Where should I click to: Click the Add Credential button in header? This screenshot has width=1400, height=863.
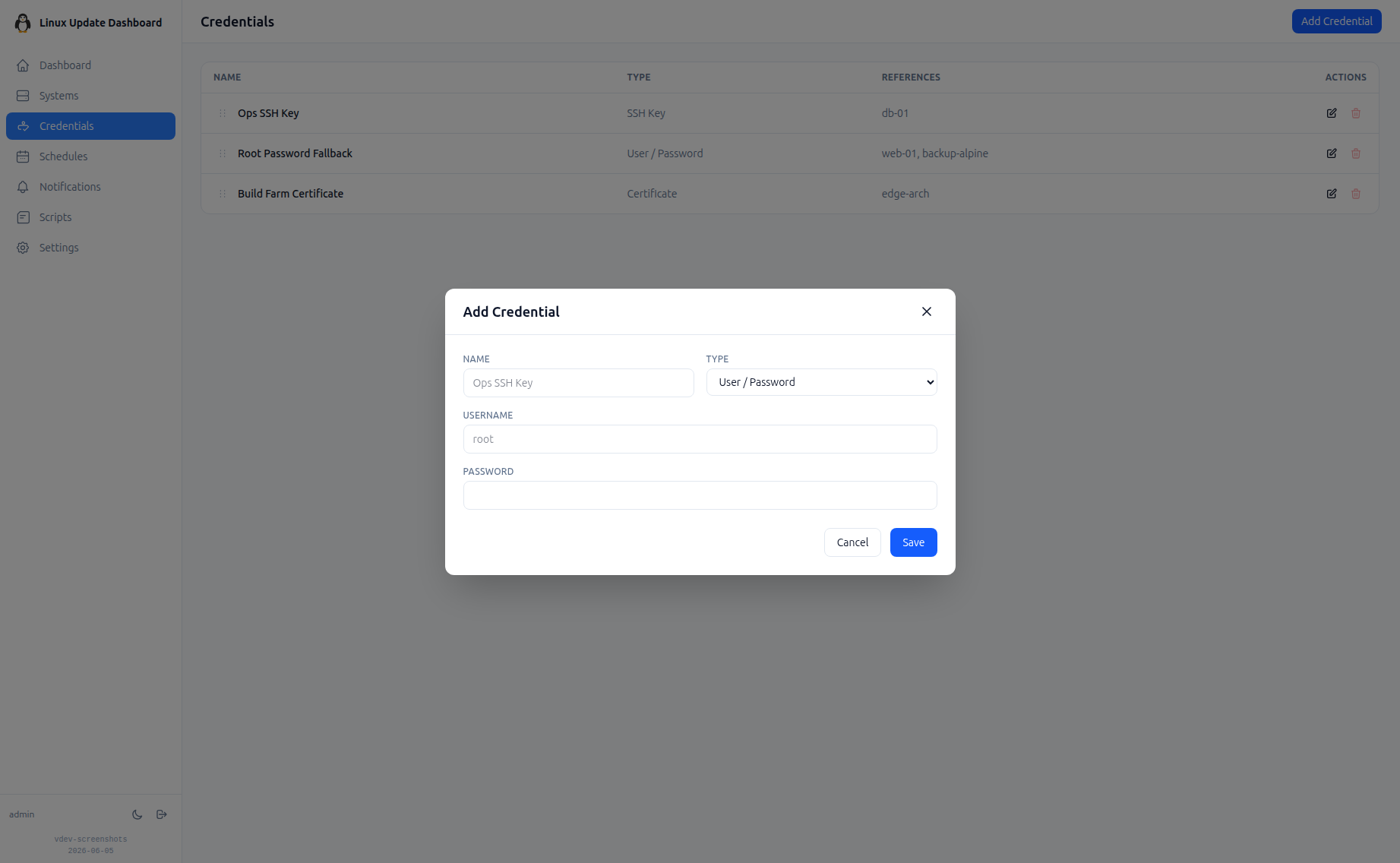[x=1336, y=21]
